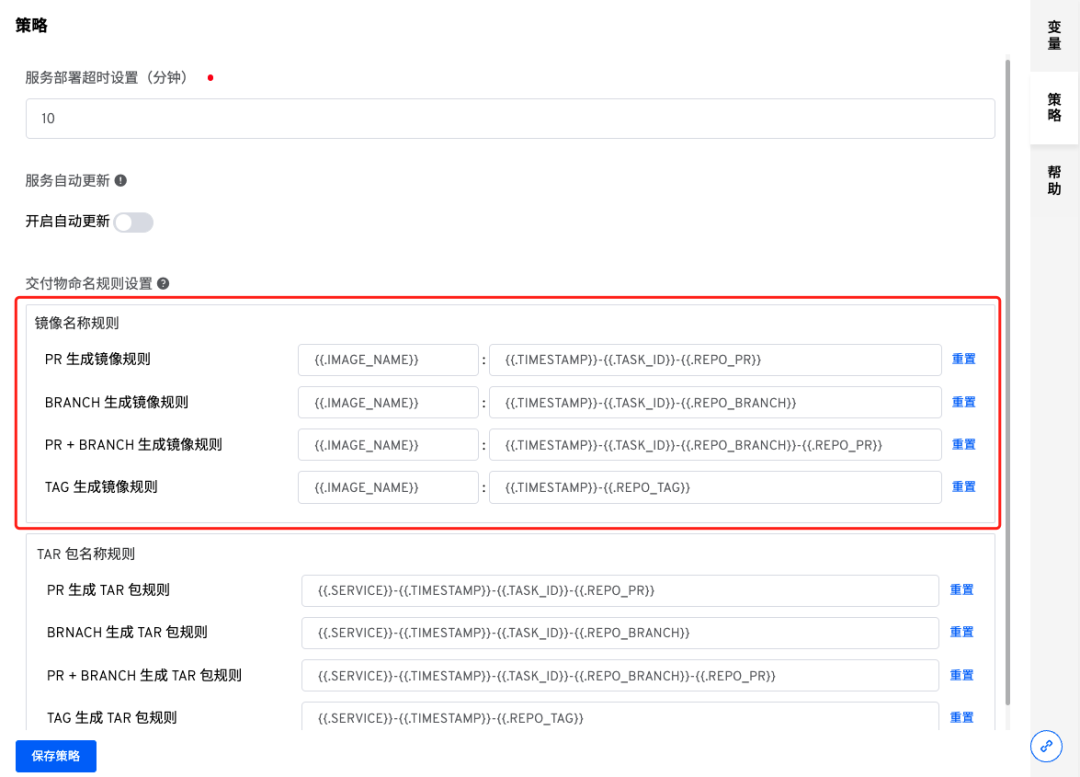Open the 策略 side tab
Image resolution: width=1080 pixels, height=777 pixels.
[x=1054, y=107]
